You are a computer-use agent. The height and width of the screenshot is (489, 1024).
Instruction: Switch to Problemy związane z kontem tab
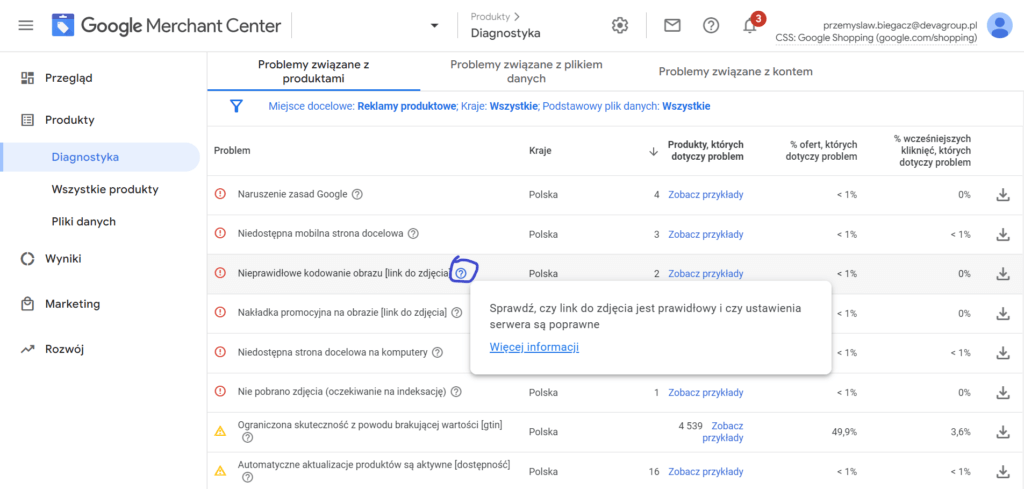[x=735, y=72]
